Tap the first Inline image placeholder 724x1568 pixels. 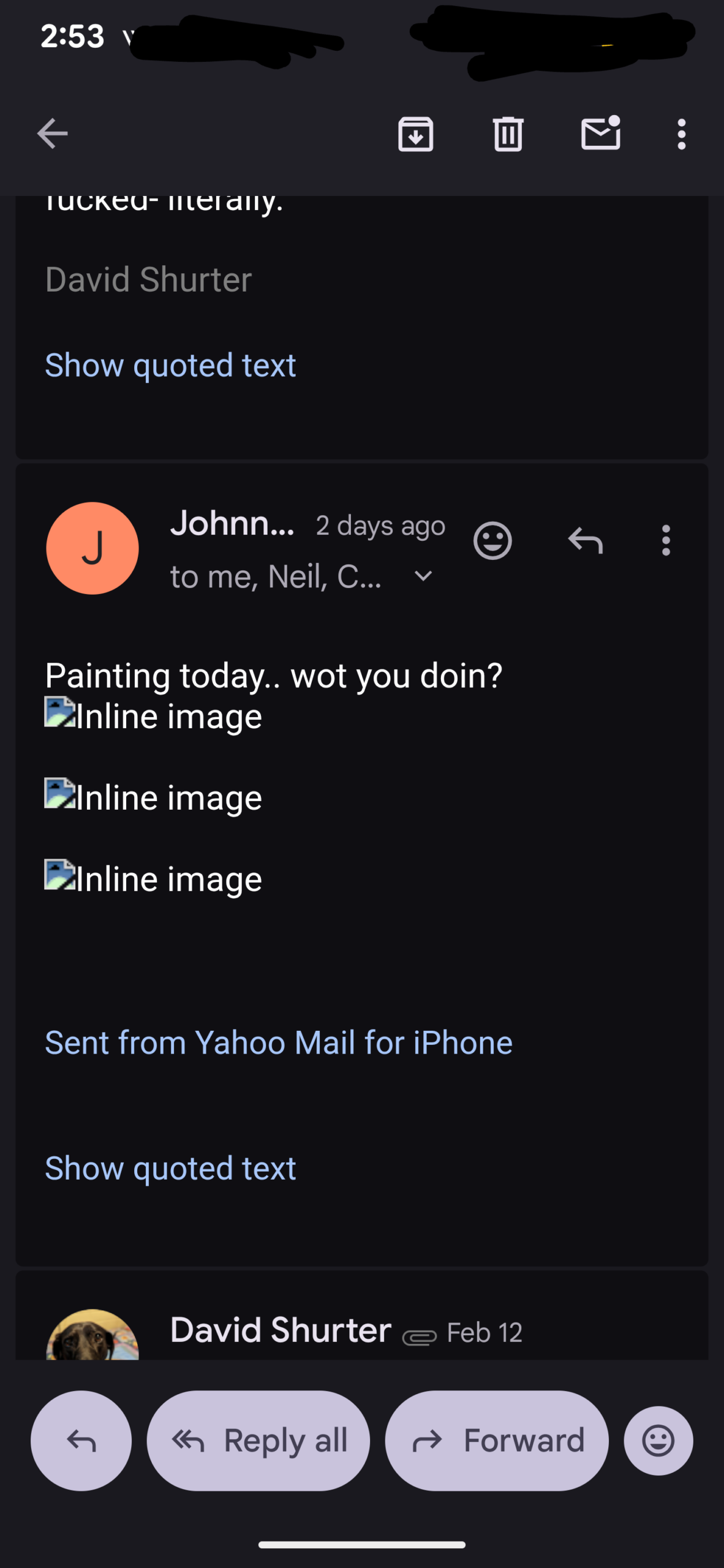pos(153,716)
